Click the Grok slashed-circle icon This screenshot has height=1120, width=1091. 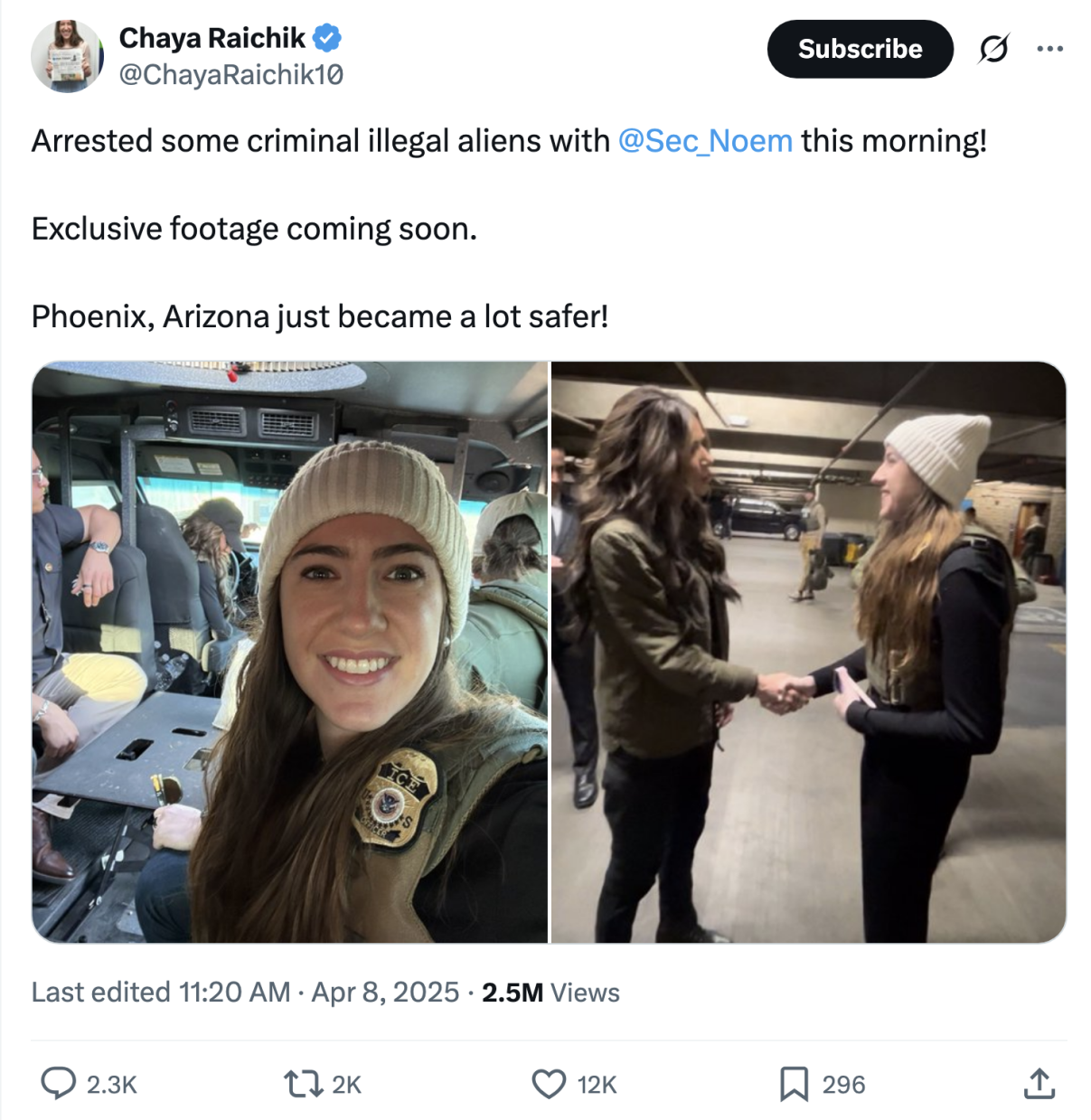[x=993, y=49]
